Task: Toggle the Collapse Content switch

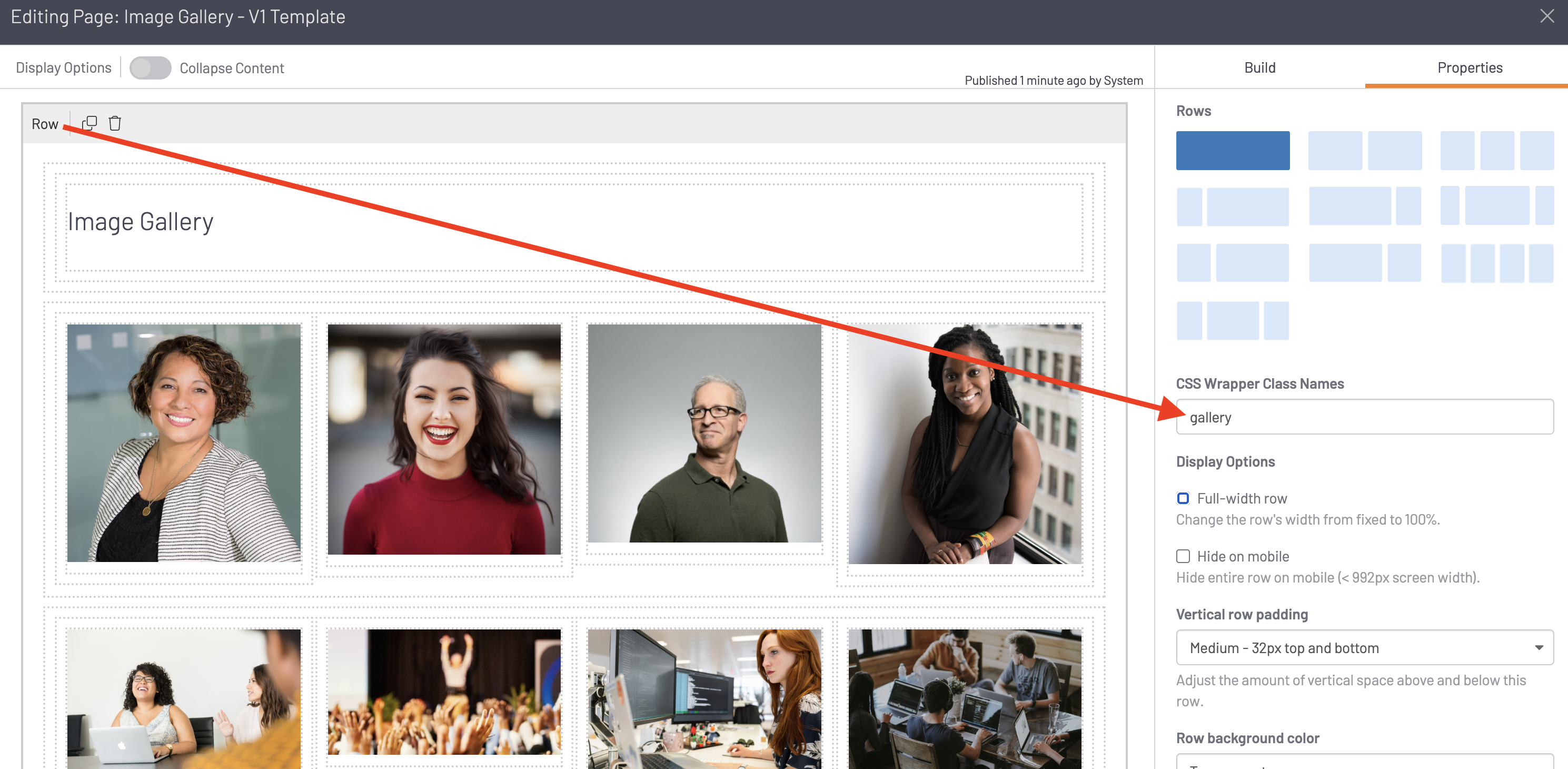Action: click(x=151, y=67)
